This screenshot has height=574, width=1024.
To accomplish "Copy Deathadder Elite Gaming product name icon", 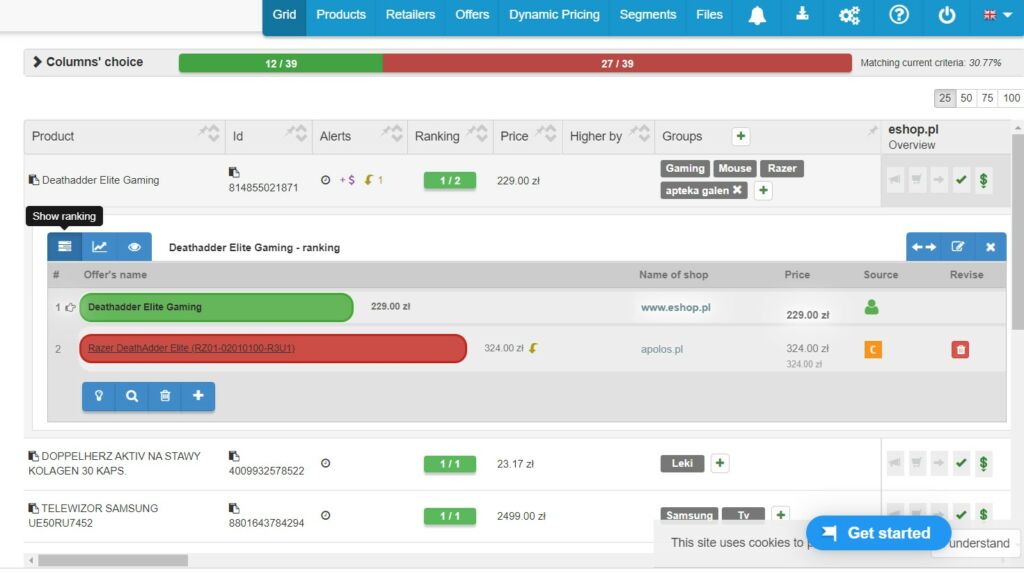I will [34, 180].
